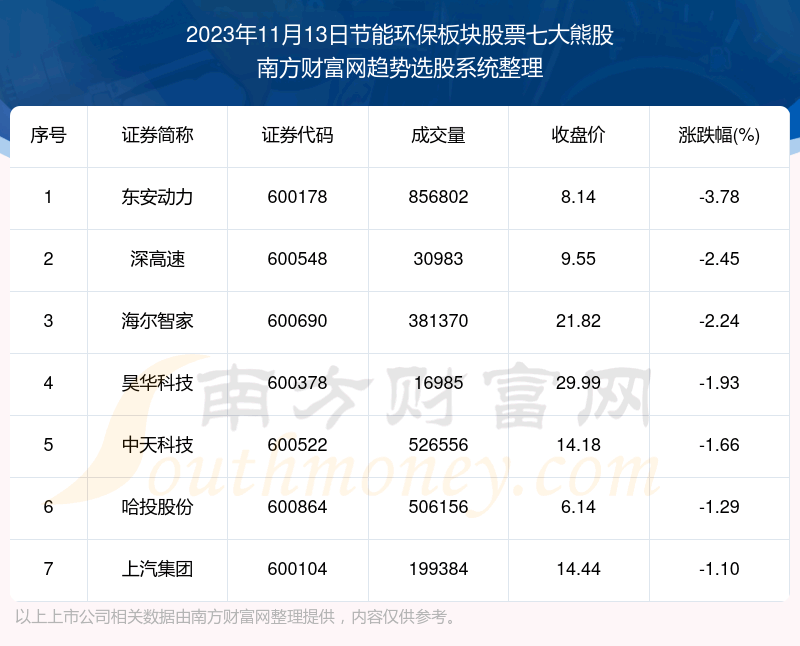Click row number 5 in 序号 column
800x646 pixels.
point(48,445)
